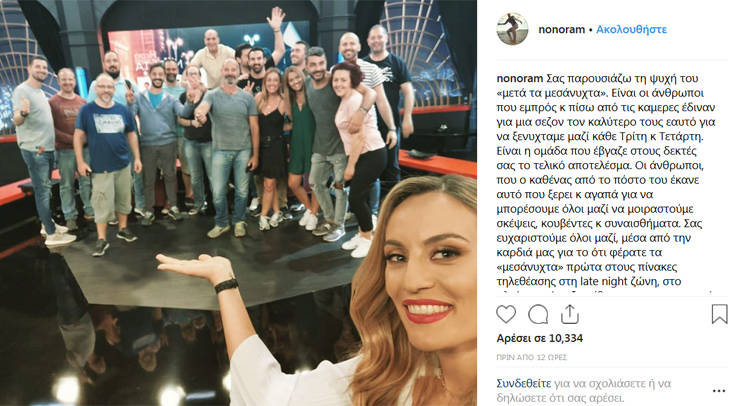Open the nonoram username in the caption

[x=520, y=78]
